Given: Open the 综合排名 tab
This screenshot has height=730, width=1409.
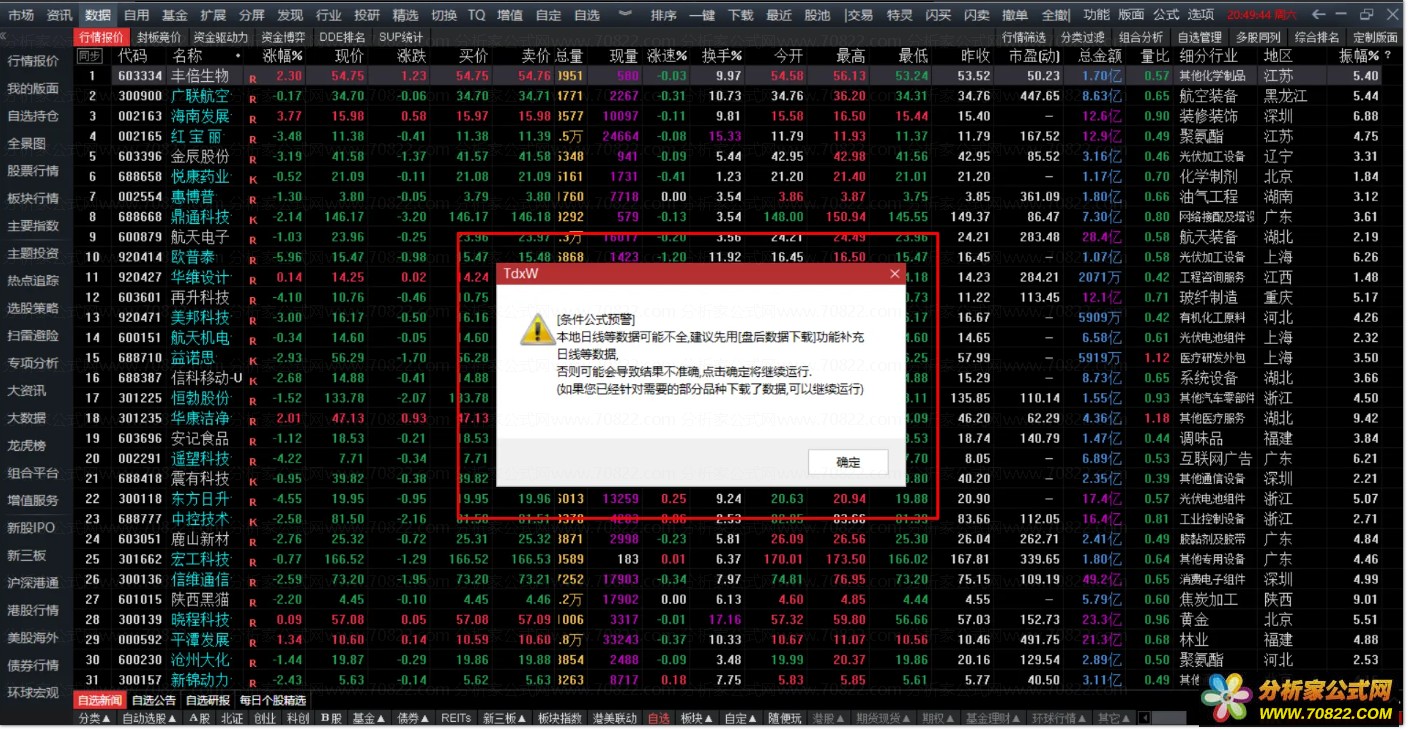Looking at the screenshot, I should coord(1317,37).
